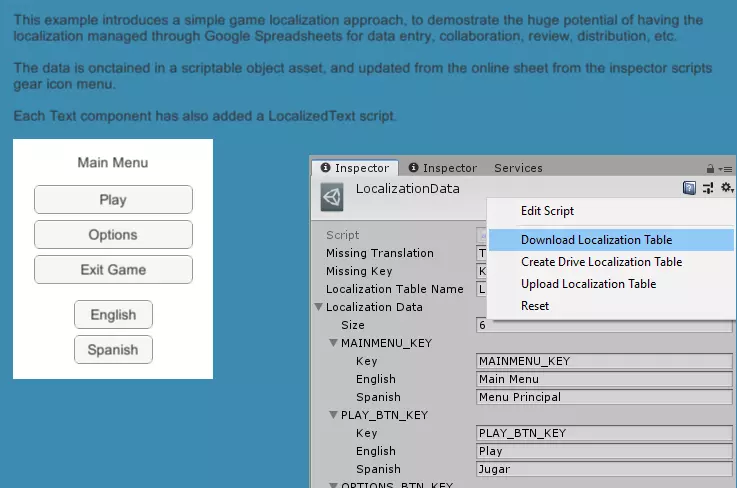
Task: Click the Missing Key label
Action: pyautogui.click(x=359, y=271)
